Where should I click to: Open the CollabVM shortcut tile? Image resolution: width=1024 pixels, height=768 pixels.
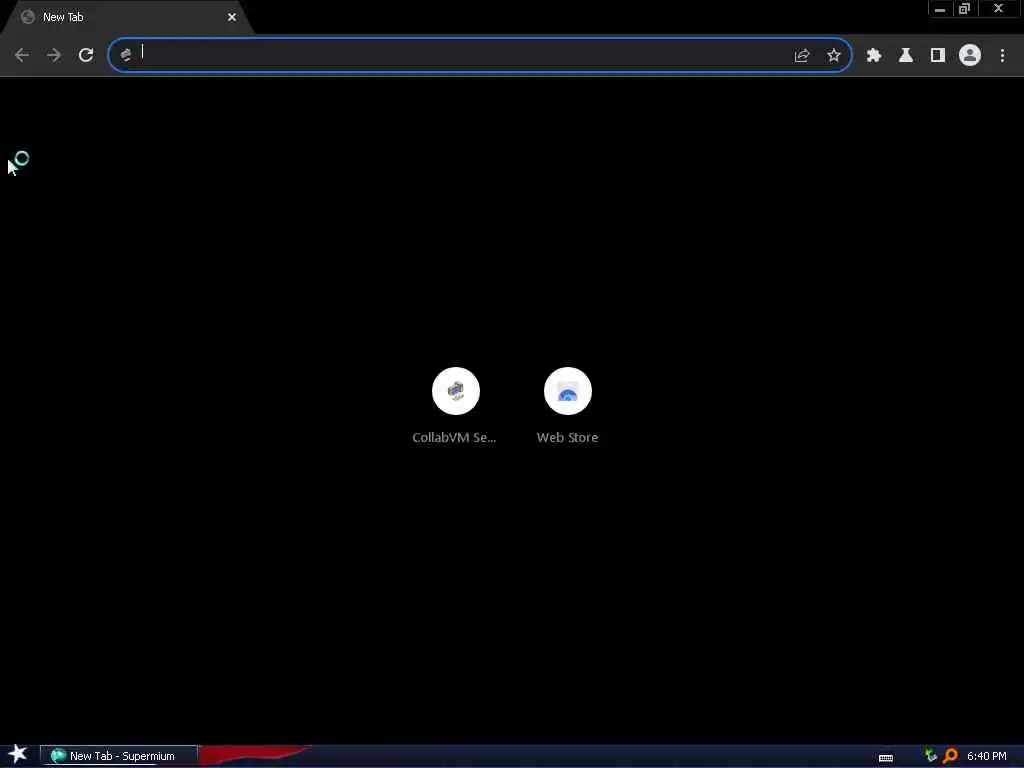tap(456, 391)
